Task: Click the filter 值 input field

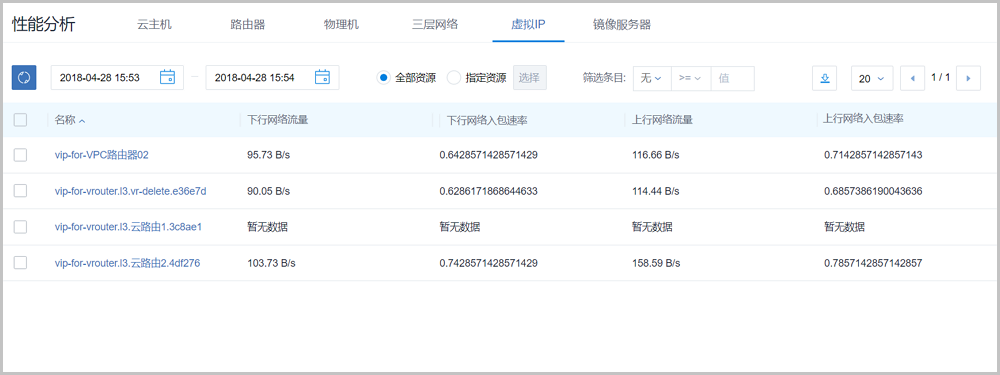Action: point(733,78)
